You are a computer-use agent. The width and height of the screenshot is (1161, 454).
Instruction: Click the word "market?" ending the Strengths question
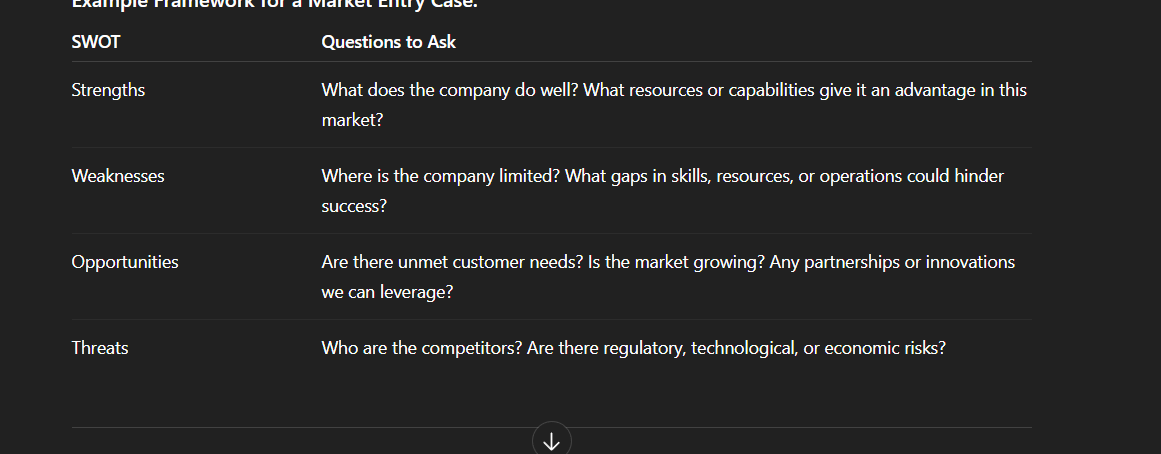[x=352, y=120]
